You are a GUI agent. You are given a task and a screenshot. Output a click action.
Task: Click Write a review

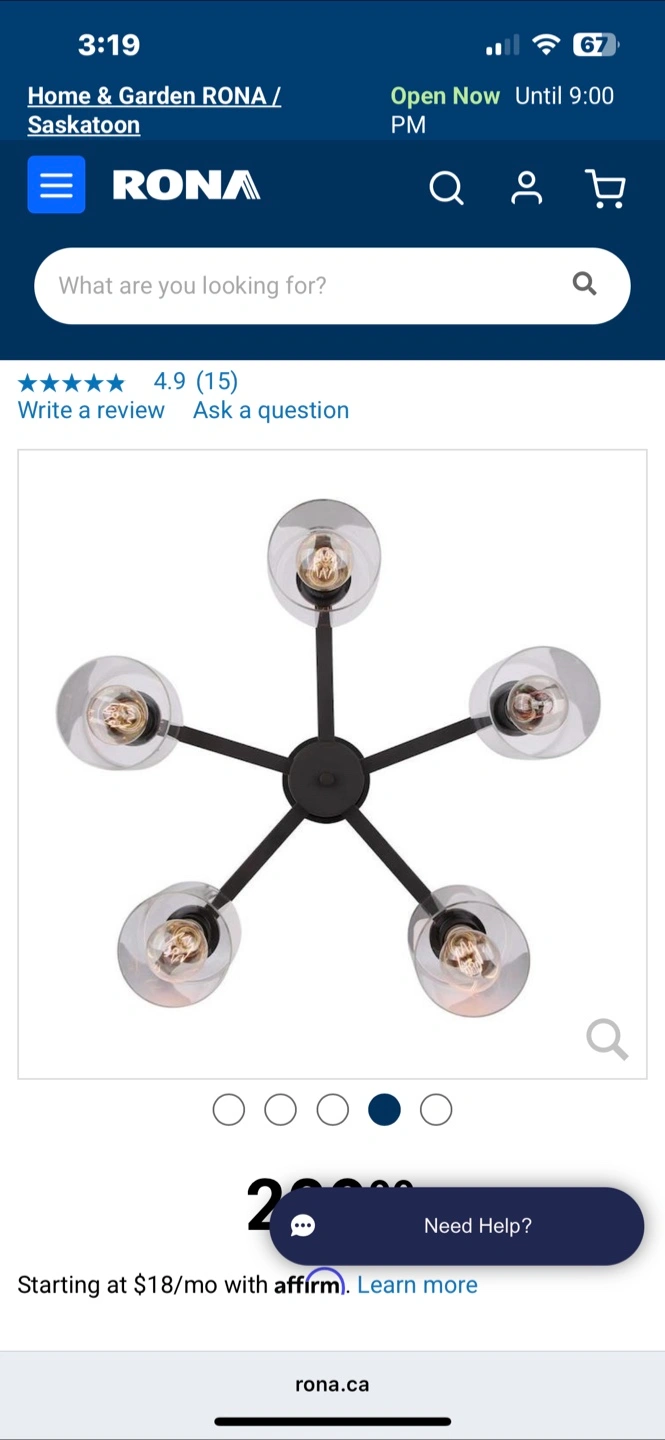[x=91, y=410]
